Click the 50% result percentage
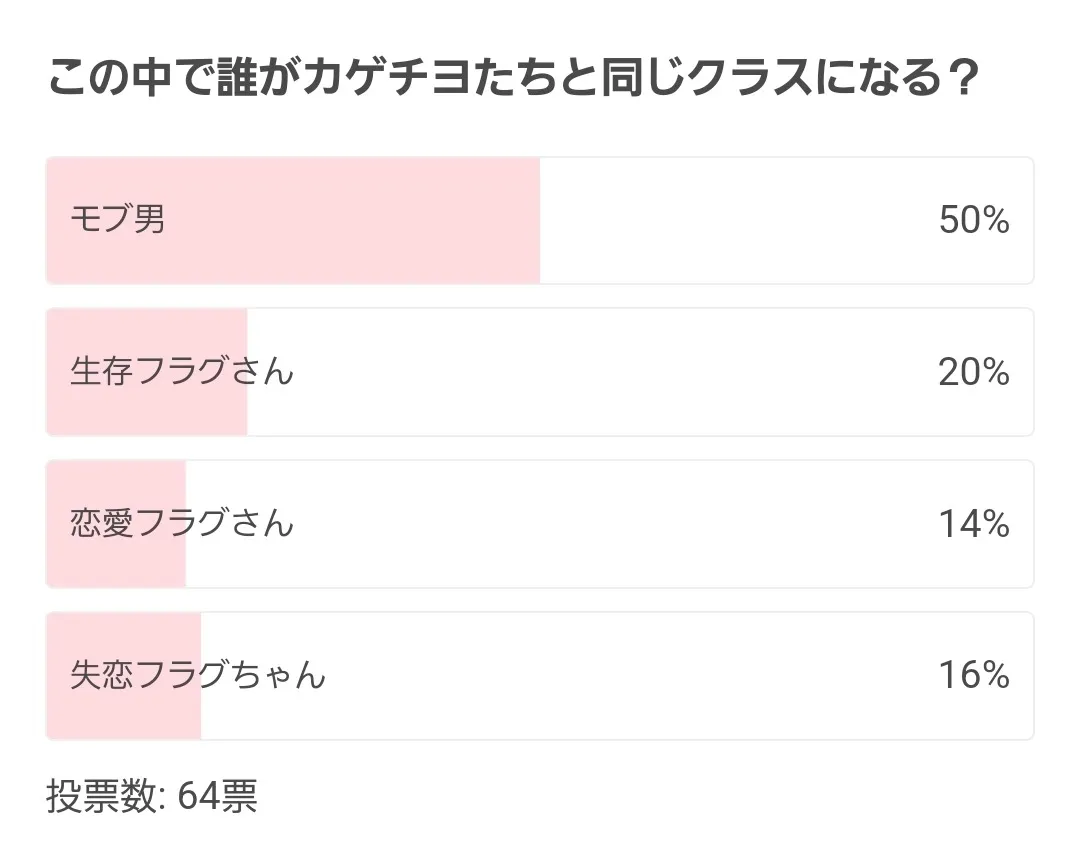 (x=973, y=220)
